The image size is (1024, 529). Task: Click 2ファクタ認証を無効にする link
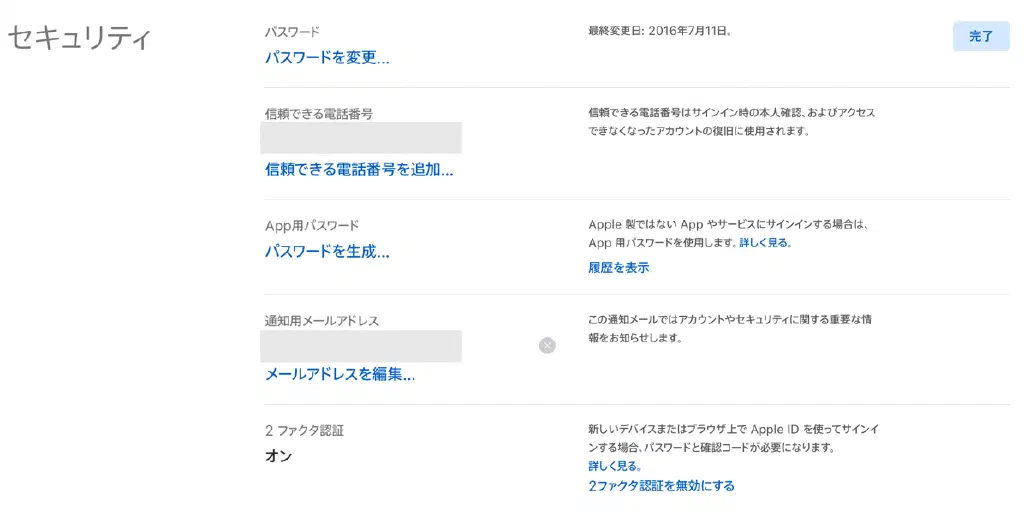pyautogui.click(x=661, y=486)
